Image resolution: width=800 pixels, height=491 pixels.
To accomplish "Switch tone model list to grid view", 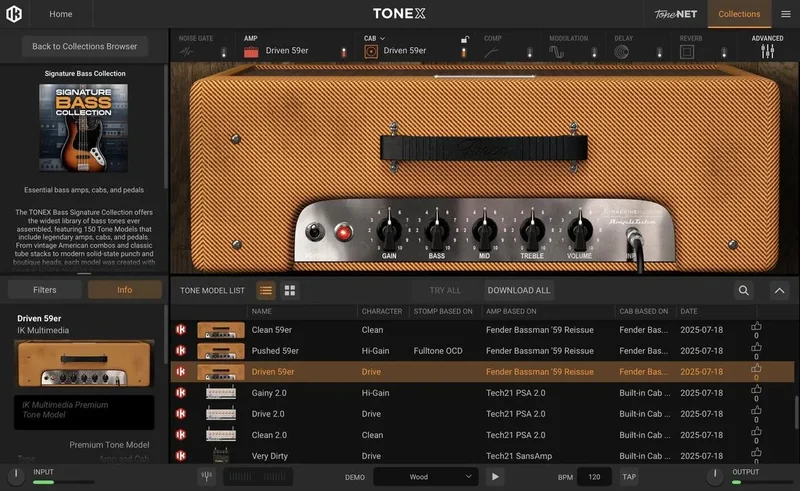I will point(290,290).
